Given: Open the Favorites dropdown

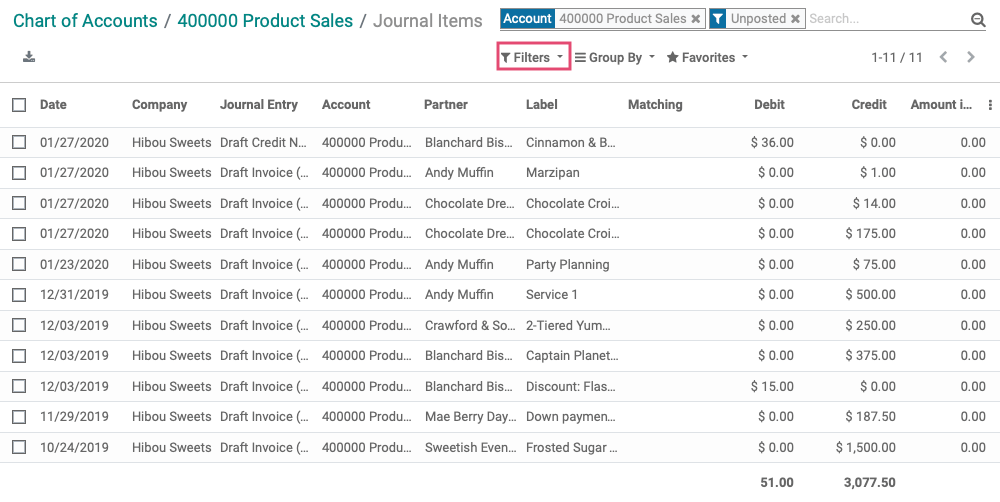Looking at the screenshot, I should click(x=707, y=57).
